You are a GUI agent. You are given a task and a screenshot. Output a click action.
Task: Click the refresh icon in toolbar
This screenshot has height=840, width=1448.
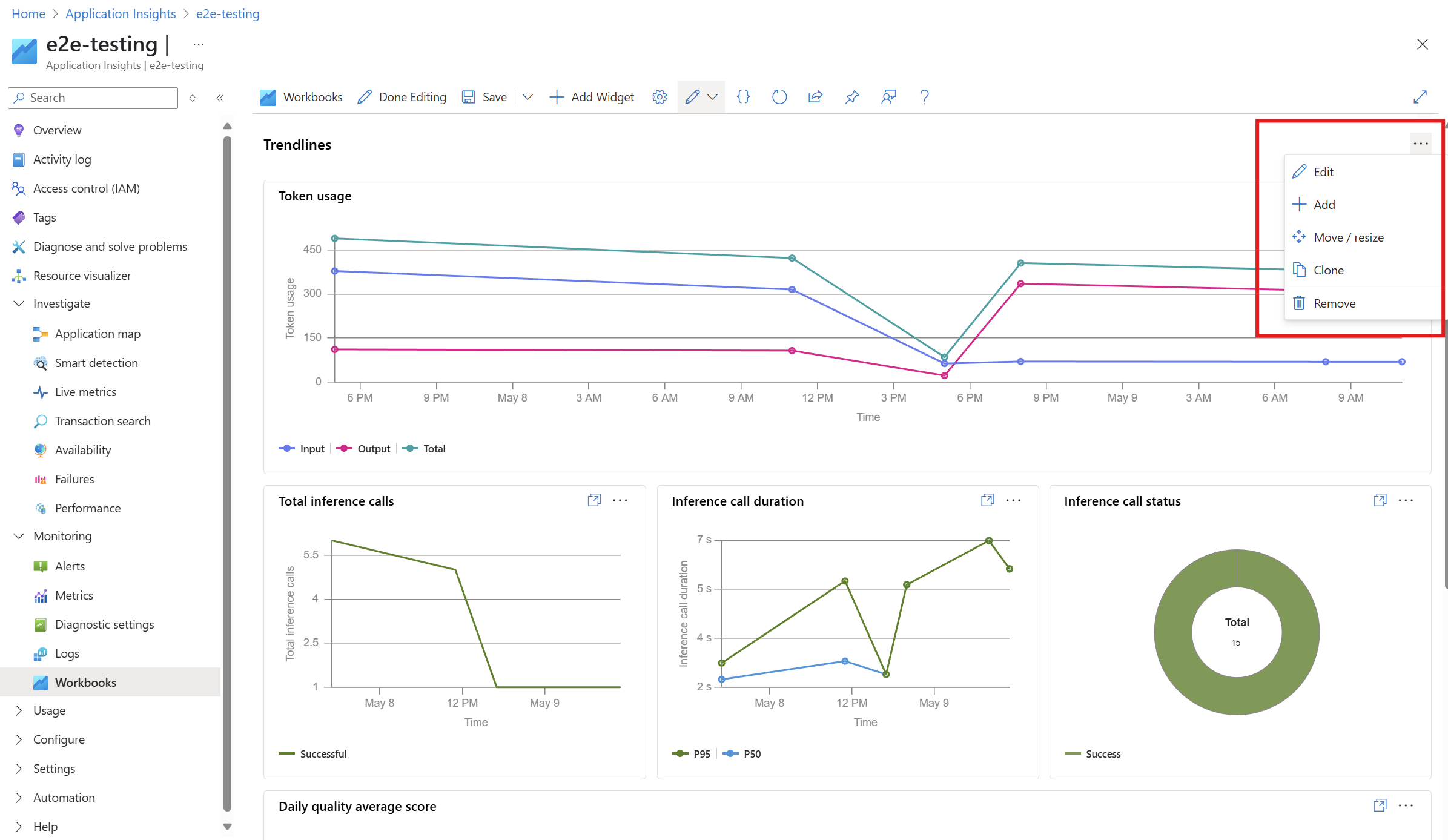click(x=779, y=97)
